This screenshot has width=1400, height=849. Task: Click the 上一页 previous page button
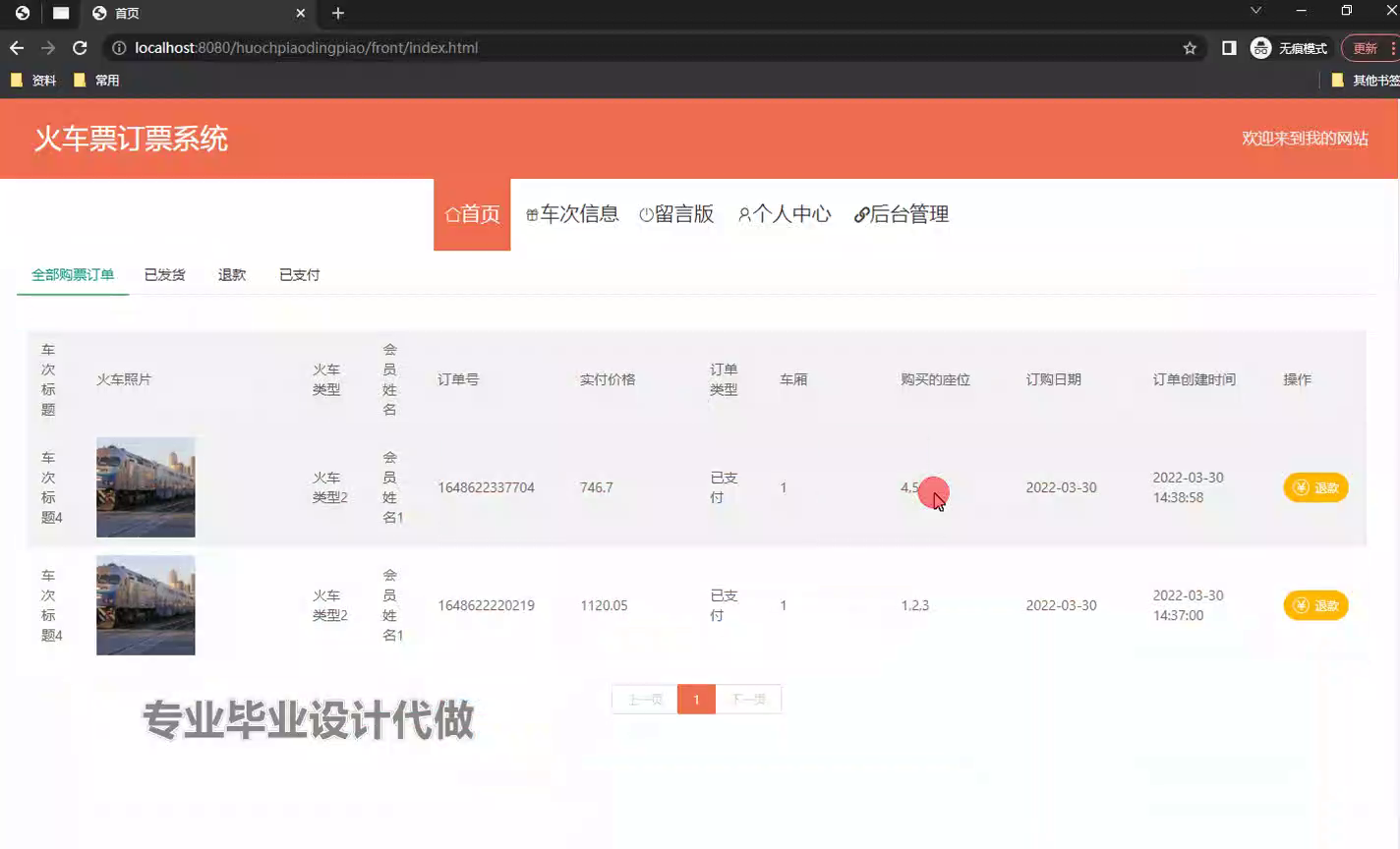point(645,700)
